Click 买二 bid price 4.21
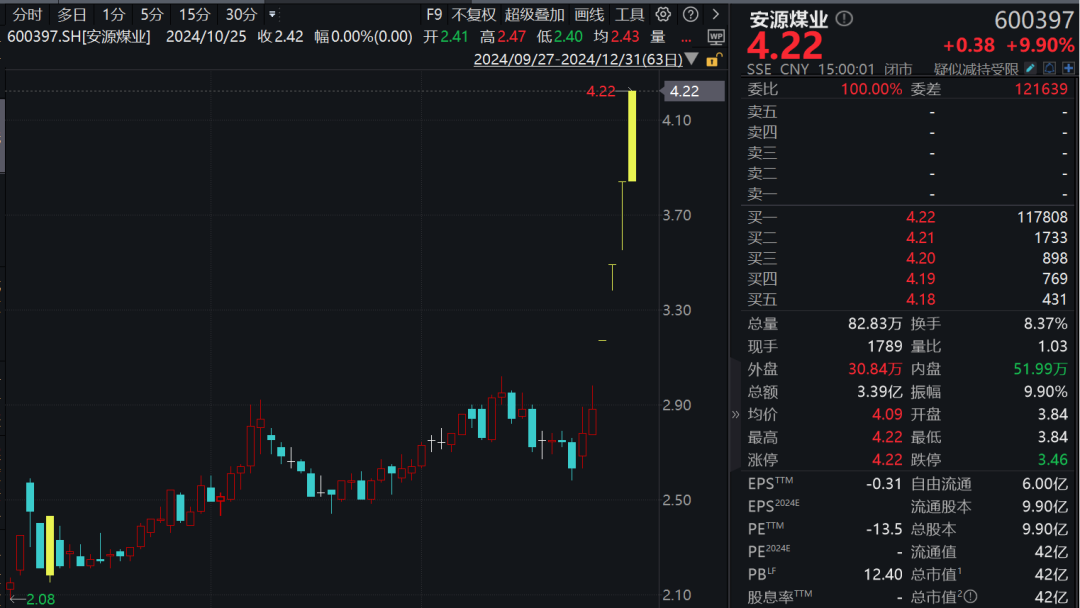The image size is (1080, 608). coord(920,238)
